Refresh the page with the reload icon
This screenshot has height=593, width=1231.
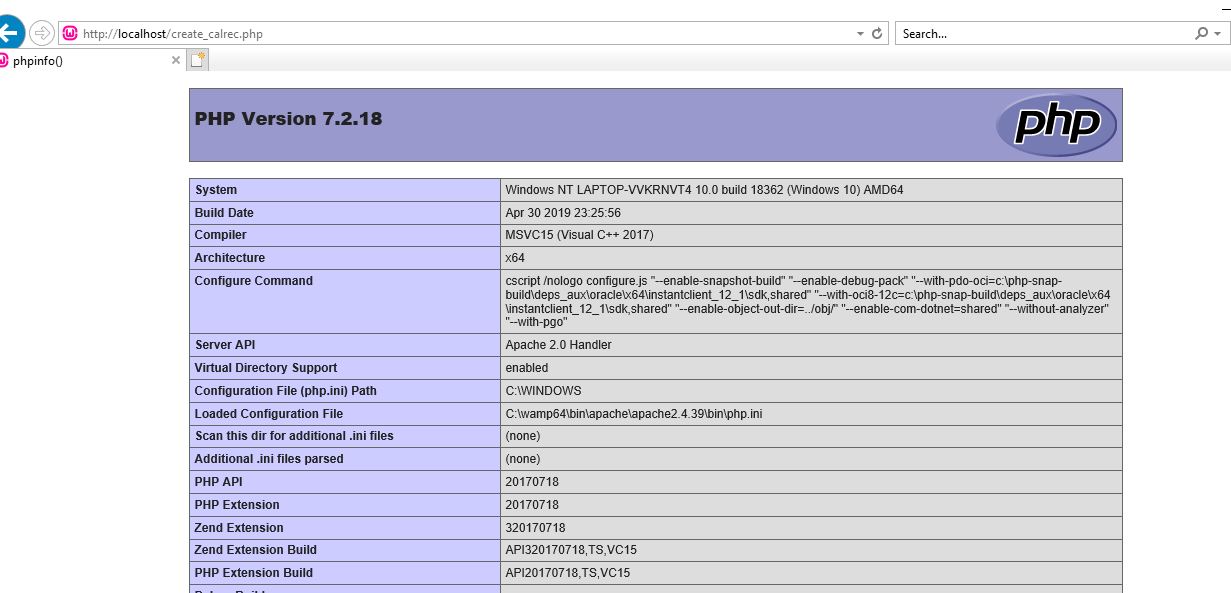(x=878, y=34)
